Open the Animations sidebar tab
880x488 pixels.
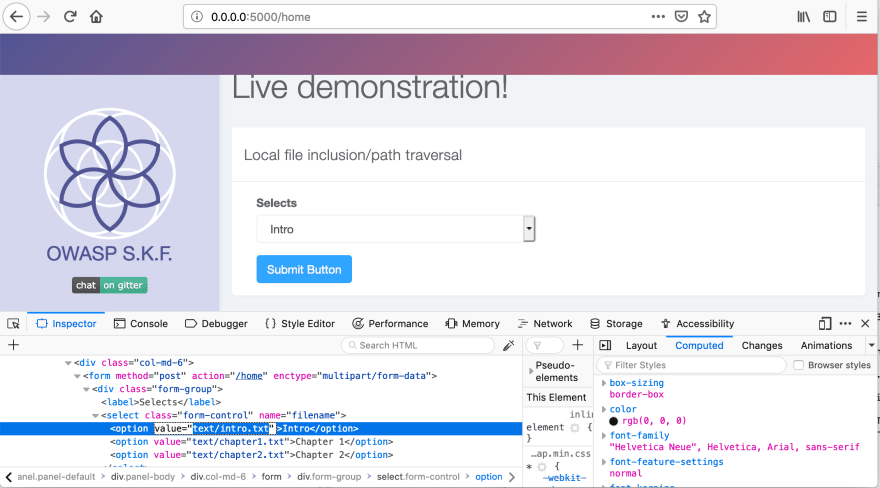pyautogui.click(x=826, y=346)
